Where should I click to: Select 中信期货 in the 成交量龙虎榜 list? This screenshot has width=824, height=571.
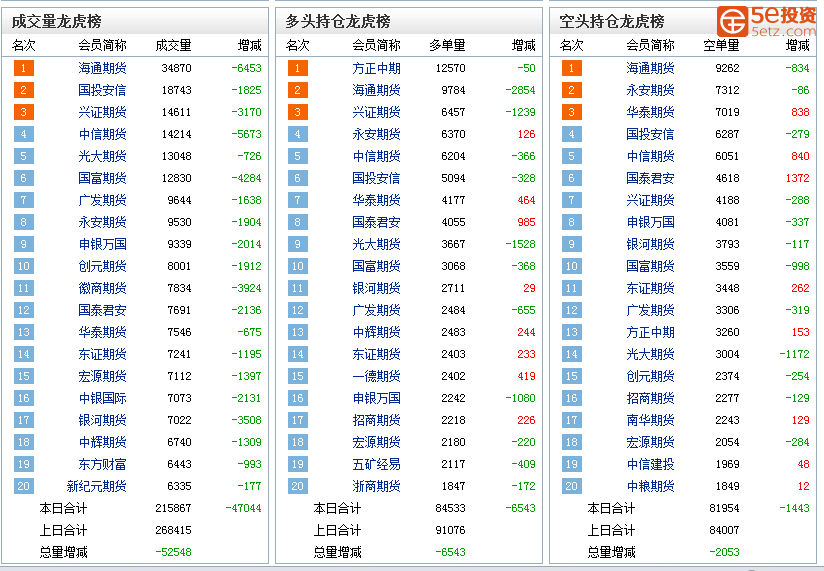[x=102, y=134]
